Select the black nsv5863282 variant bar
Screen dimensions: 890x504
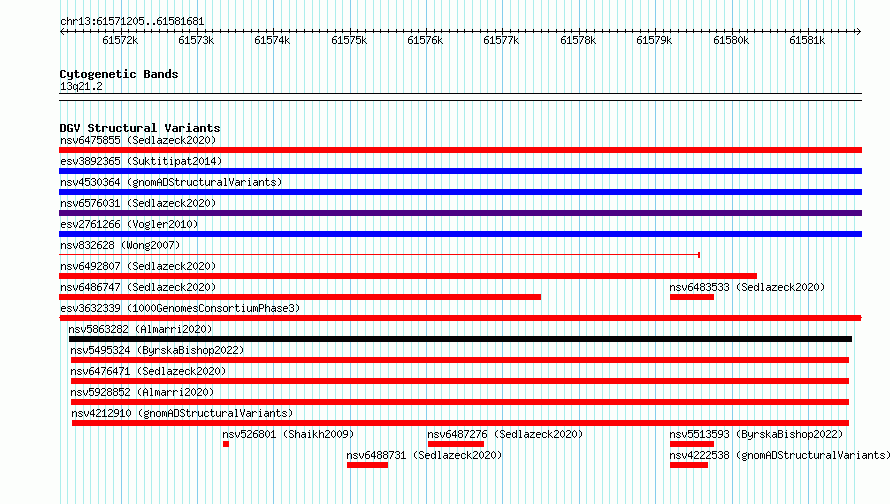coord(460,339)
